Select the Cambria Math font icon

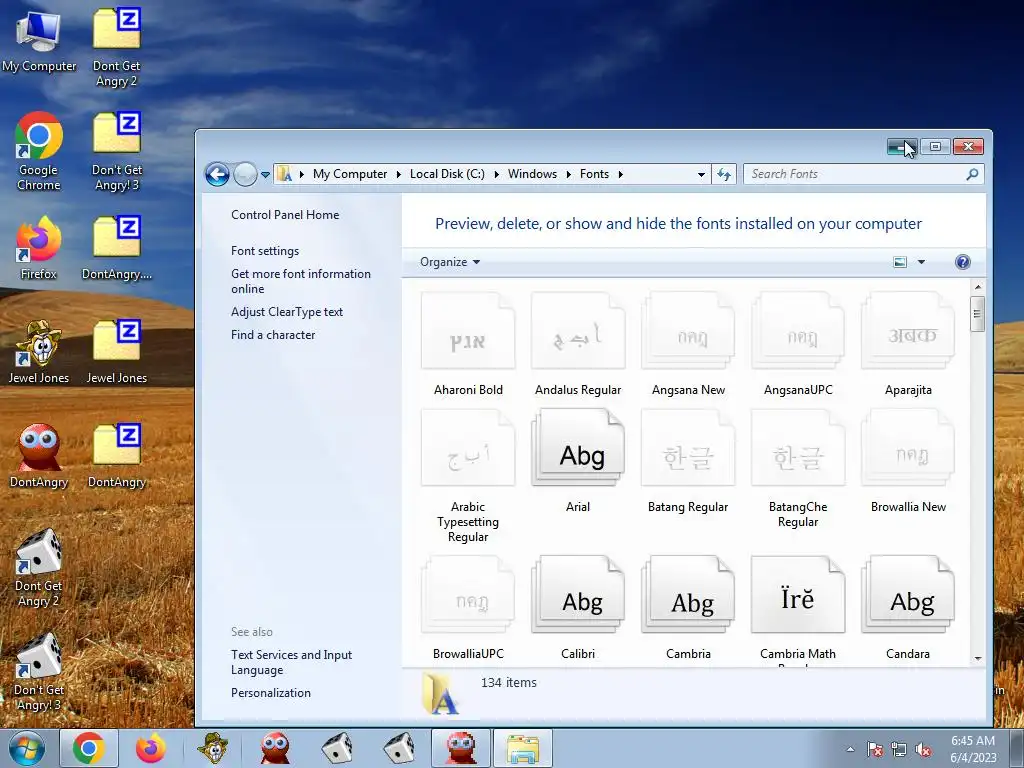click(x=798, y=594)
